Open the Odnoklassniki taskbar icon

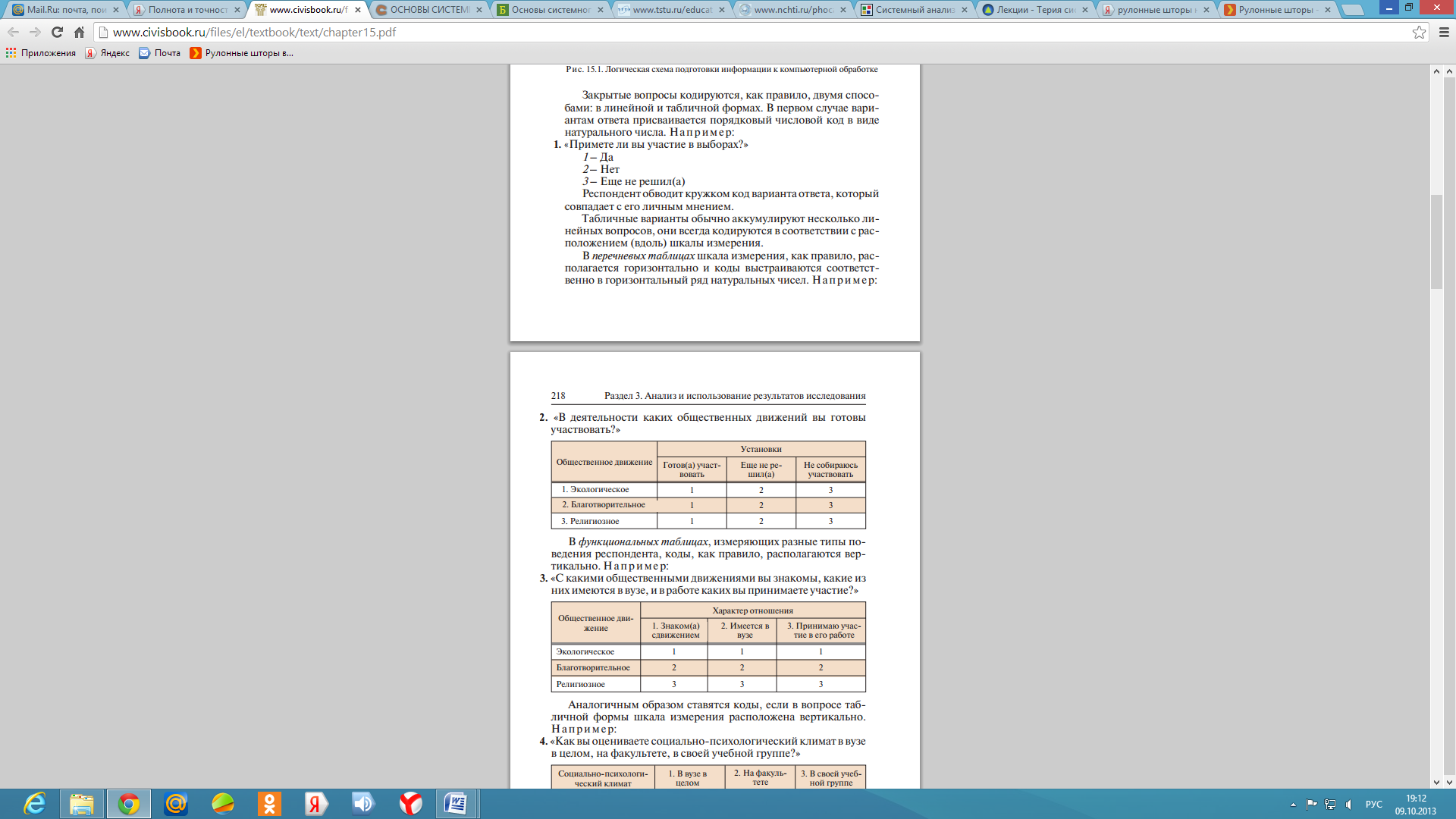pyautogui.click(x=269, y=804)
